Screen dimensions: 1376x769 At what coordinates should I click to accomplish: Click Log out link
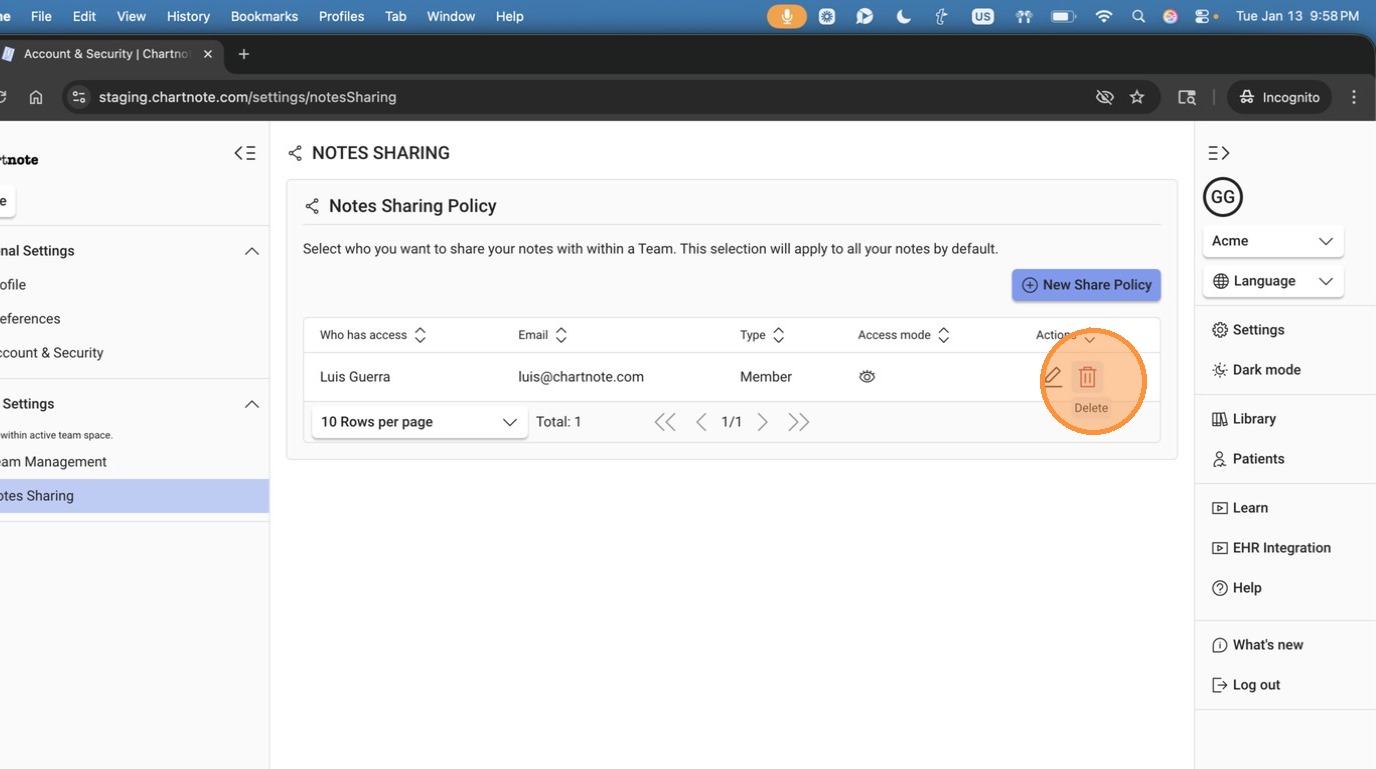click(1255, 685)
